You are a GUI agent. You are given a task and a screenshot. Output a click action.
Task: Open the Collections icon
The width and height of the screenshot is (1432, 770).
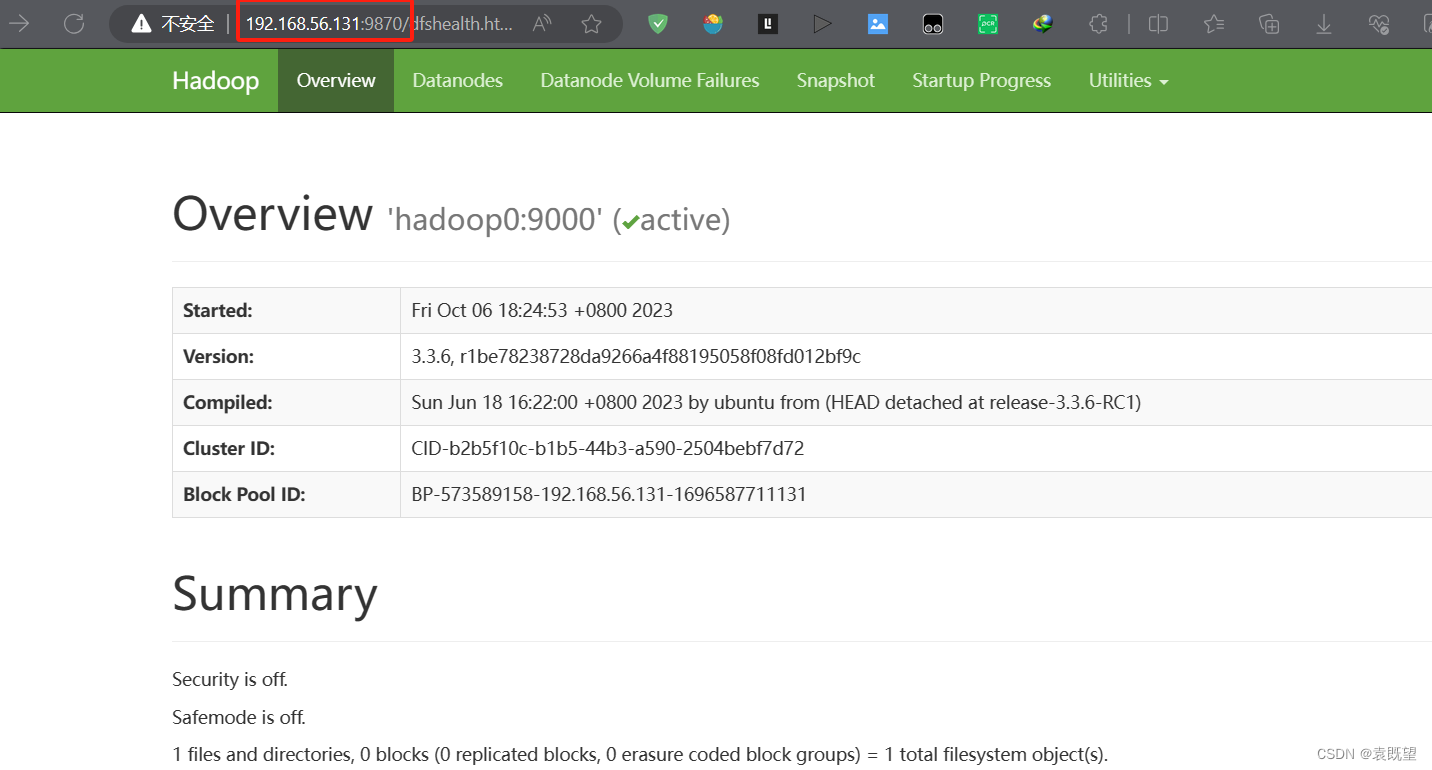click(1269, 24)
